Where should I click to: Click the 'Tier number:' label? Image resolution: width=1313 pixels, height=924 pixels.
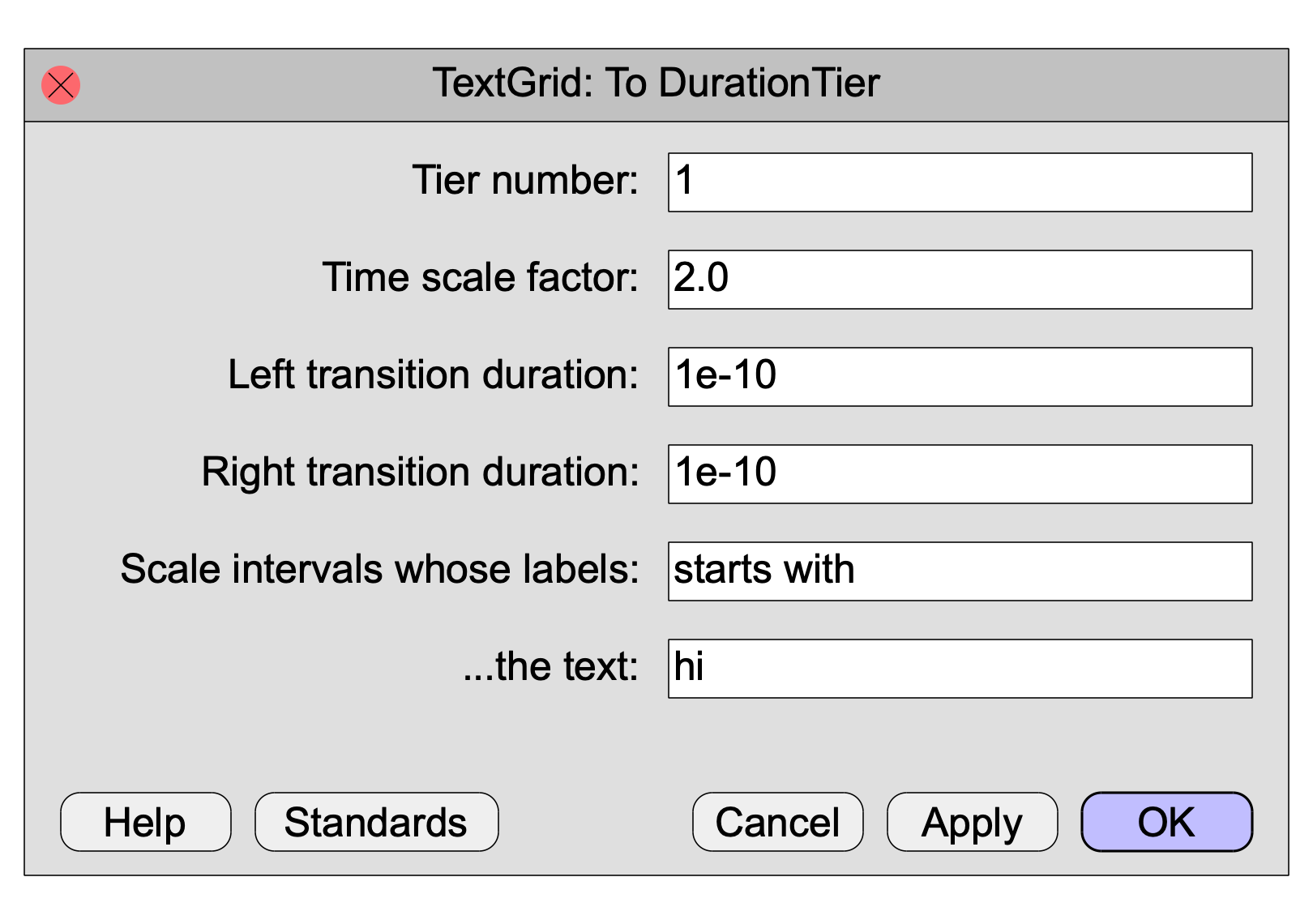[525, 180]
